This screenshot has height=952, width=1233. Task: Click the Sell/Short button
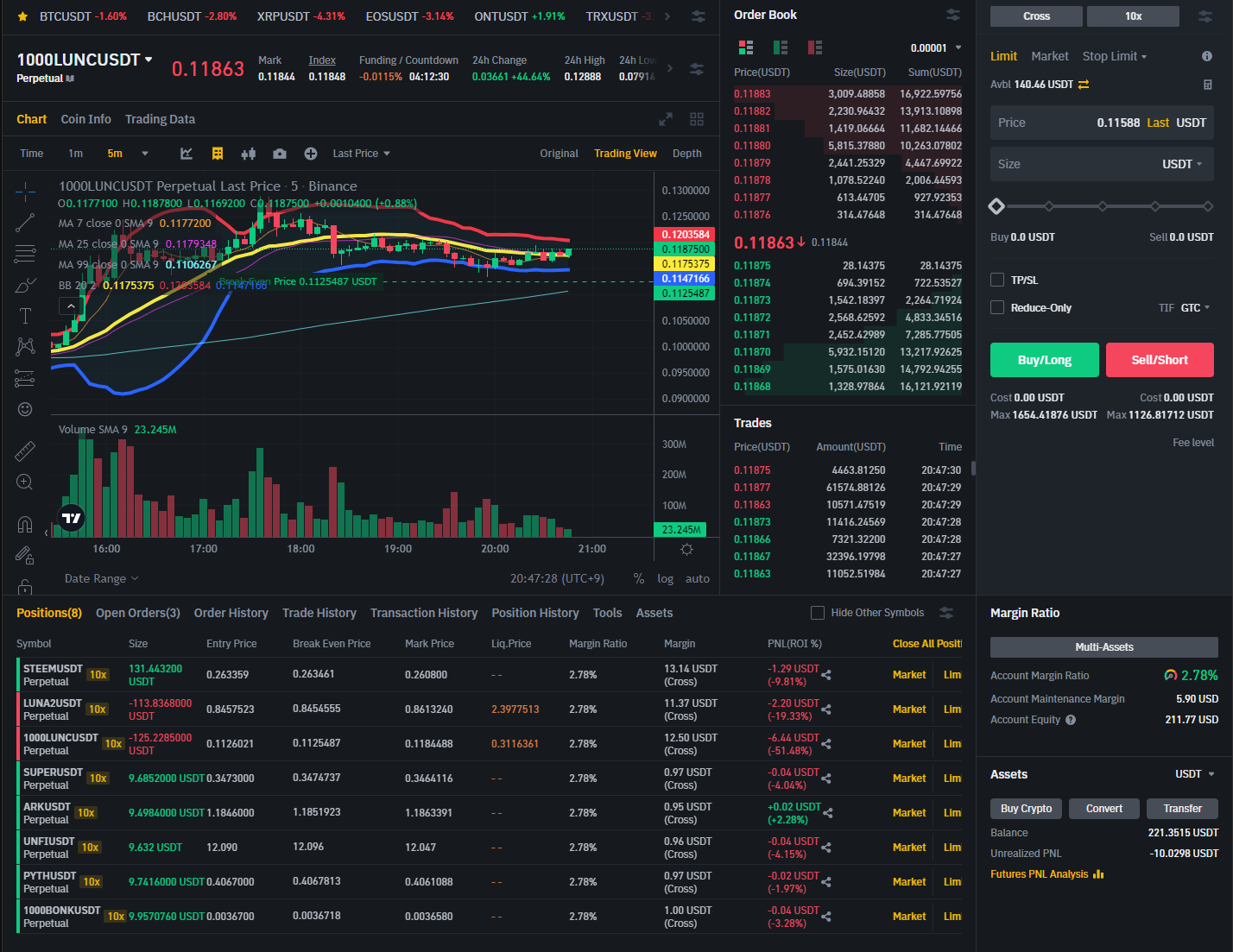click(1160, 360)
